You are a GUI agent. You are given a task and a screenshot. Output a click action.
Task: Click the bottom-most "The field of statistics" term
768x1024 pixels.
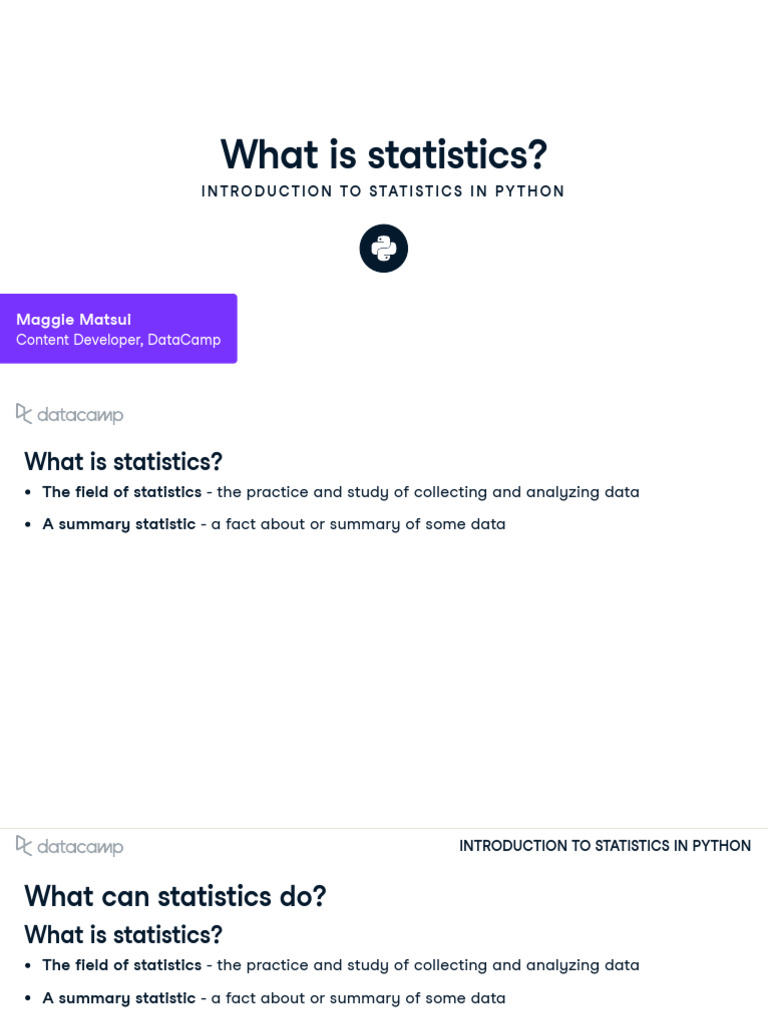click(x=122, y=965)
